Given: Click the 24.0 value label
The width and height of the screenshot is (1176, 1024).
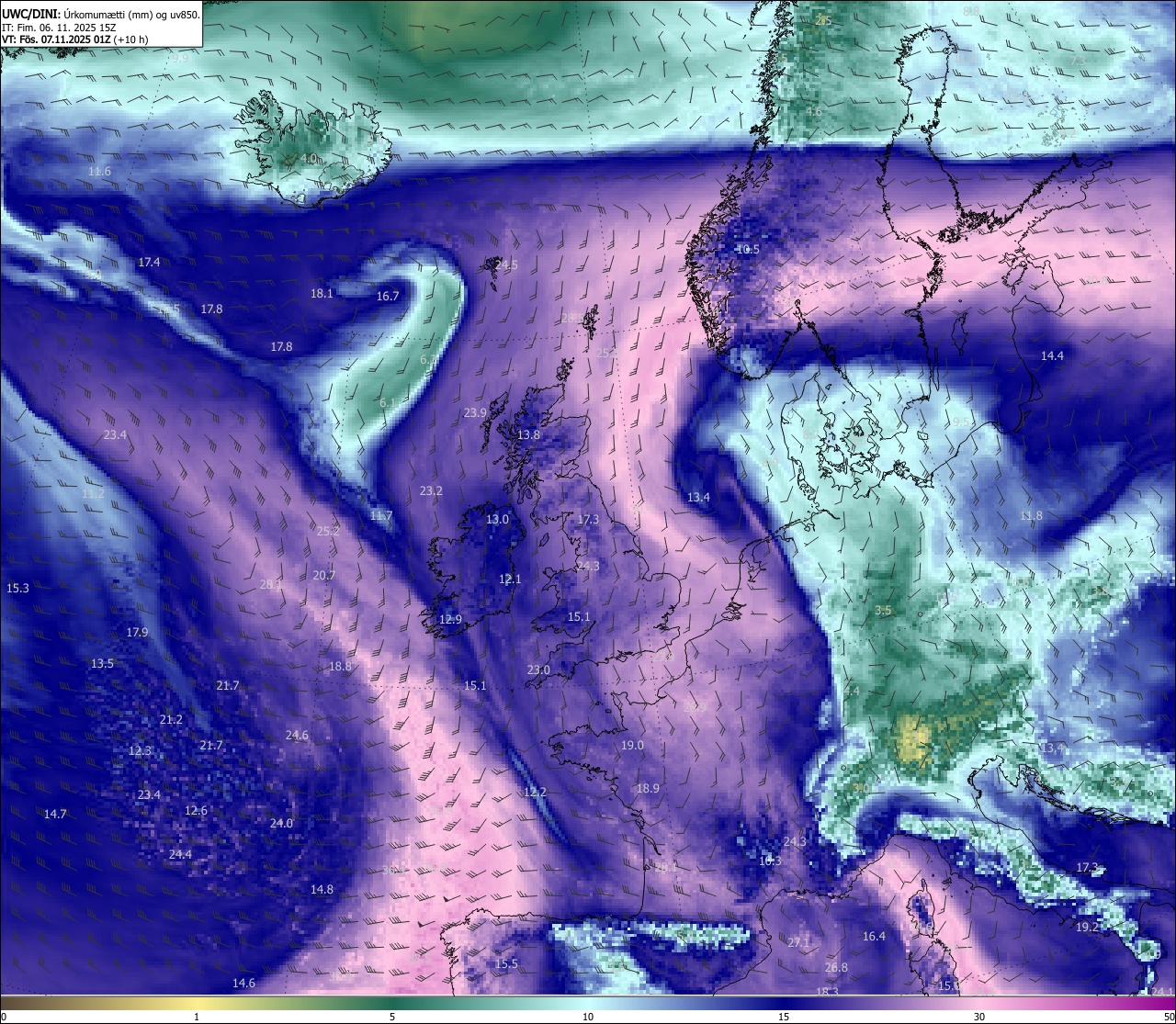Looking at the screenshot, I should tap(281, 824).
